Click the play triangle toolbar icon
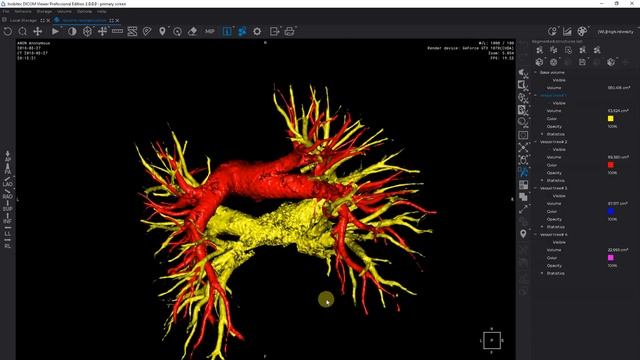This screenshot has height=360, width=640. click(56, 31)
